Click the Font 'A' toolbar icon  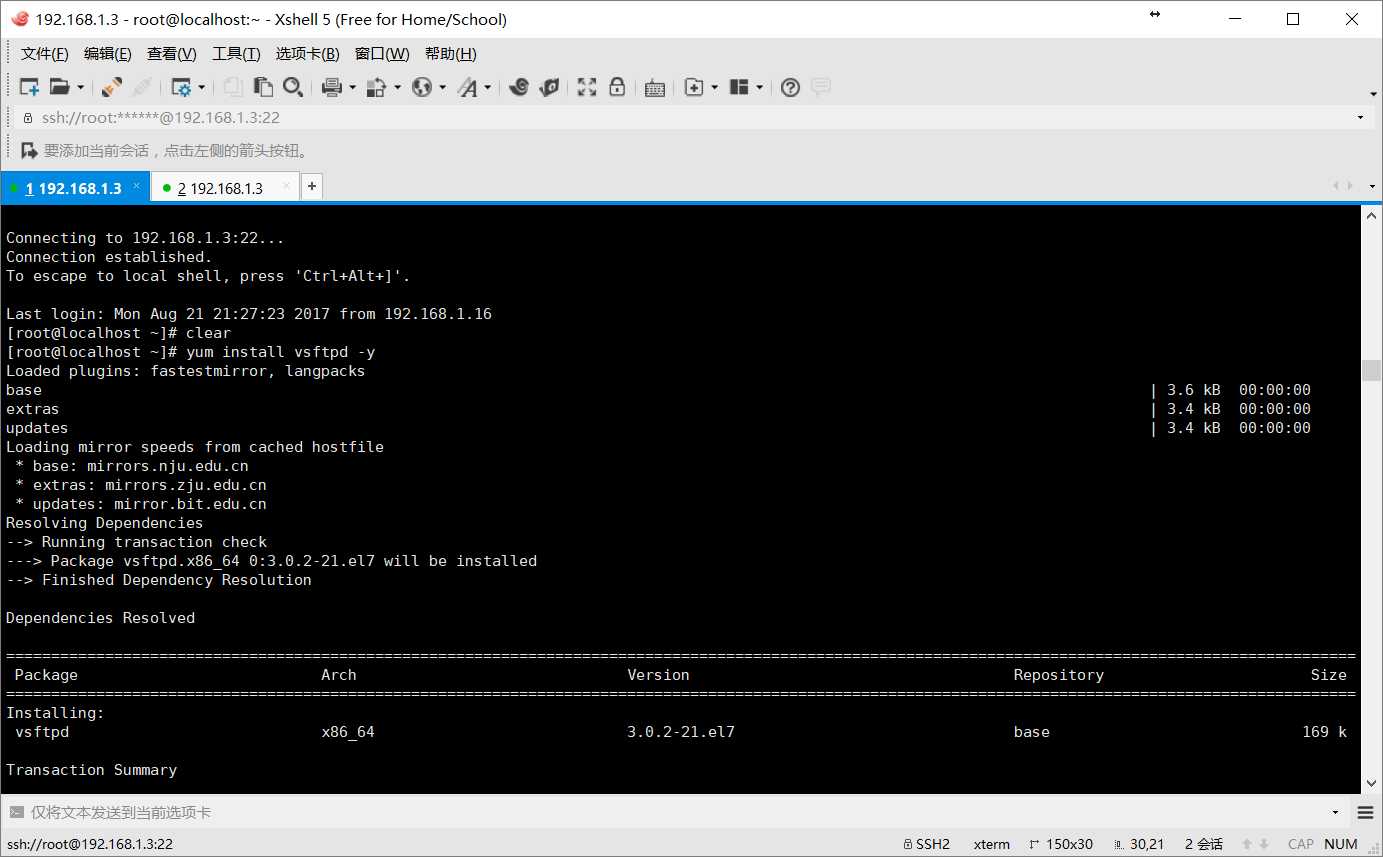pyautogui.click(x=468, y=87)
